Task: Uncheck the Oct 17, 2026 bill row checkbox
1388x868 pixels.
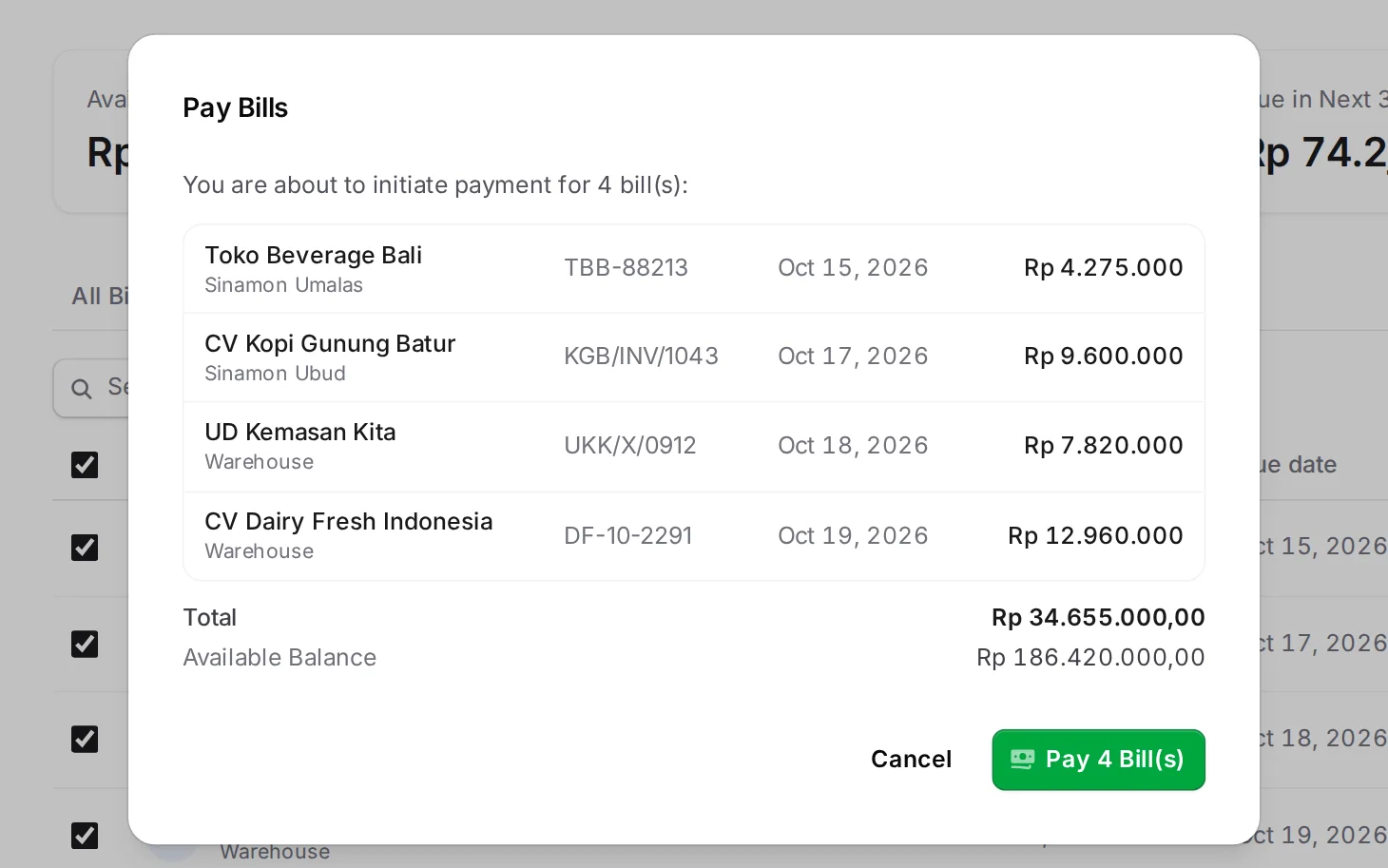Action: point(85,644)
